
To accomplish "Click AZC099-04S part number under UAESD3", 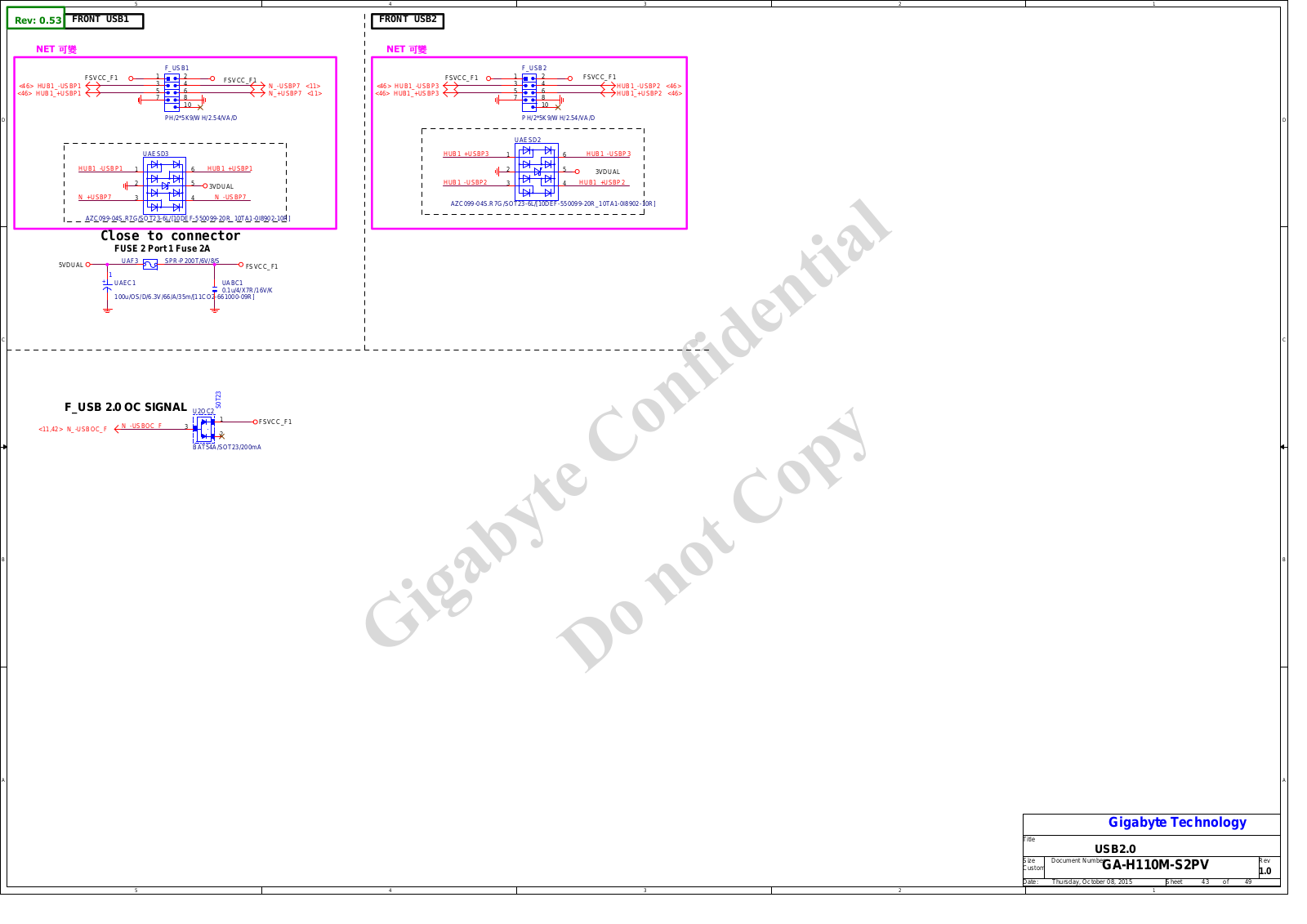I will (188, 219).
